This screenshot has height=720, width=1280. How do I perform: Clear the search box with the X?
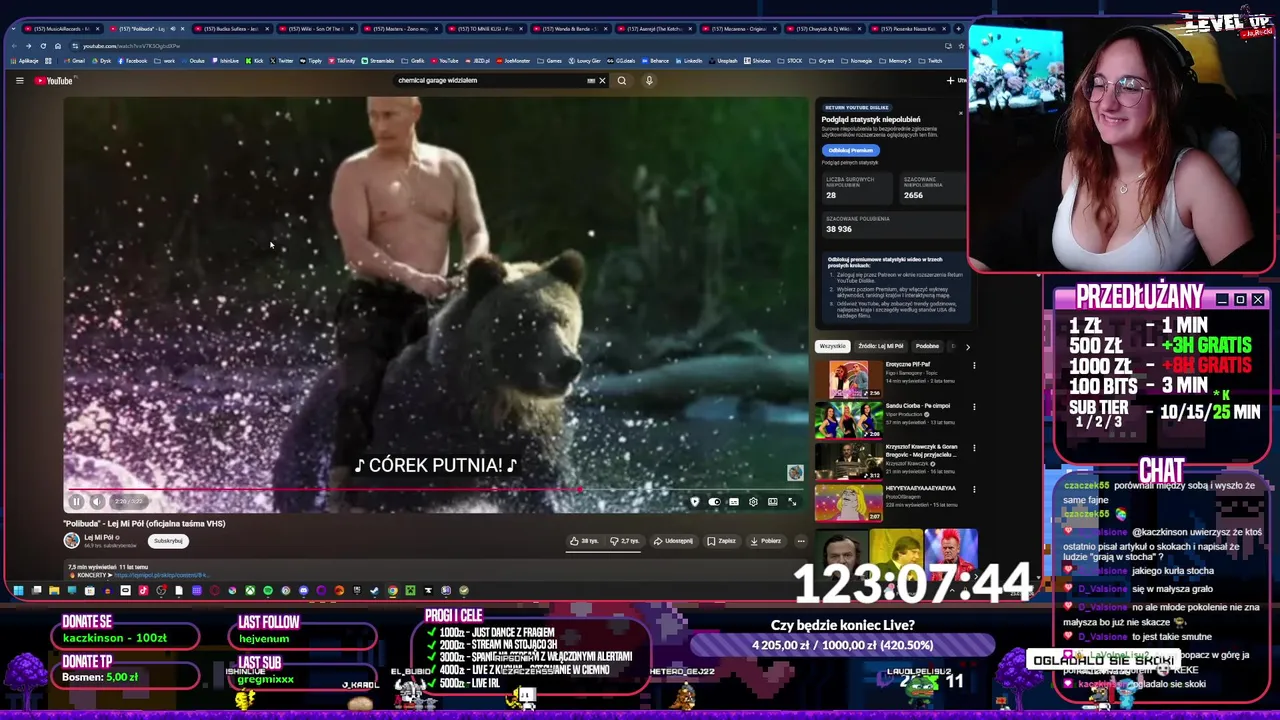click(x=602, y=81)
